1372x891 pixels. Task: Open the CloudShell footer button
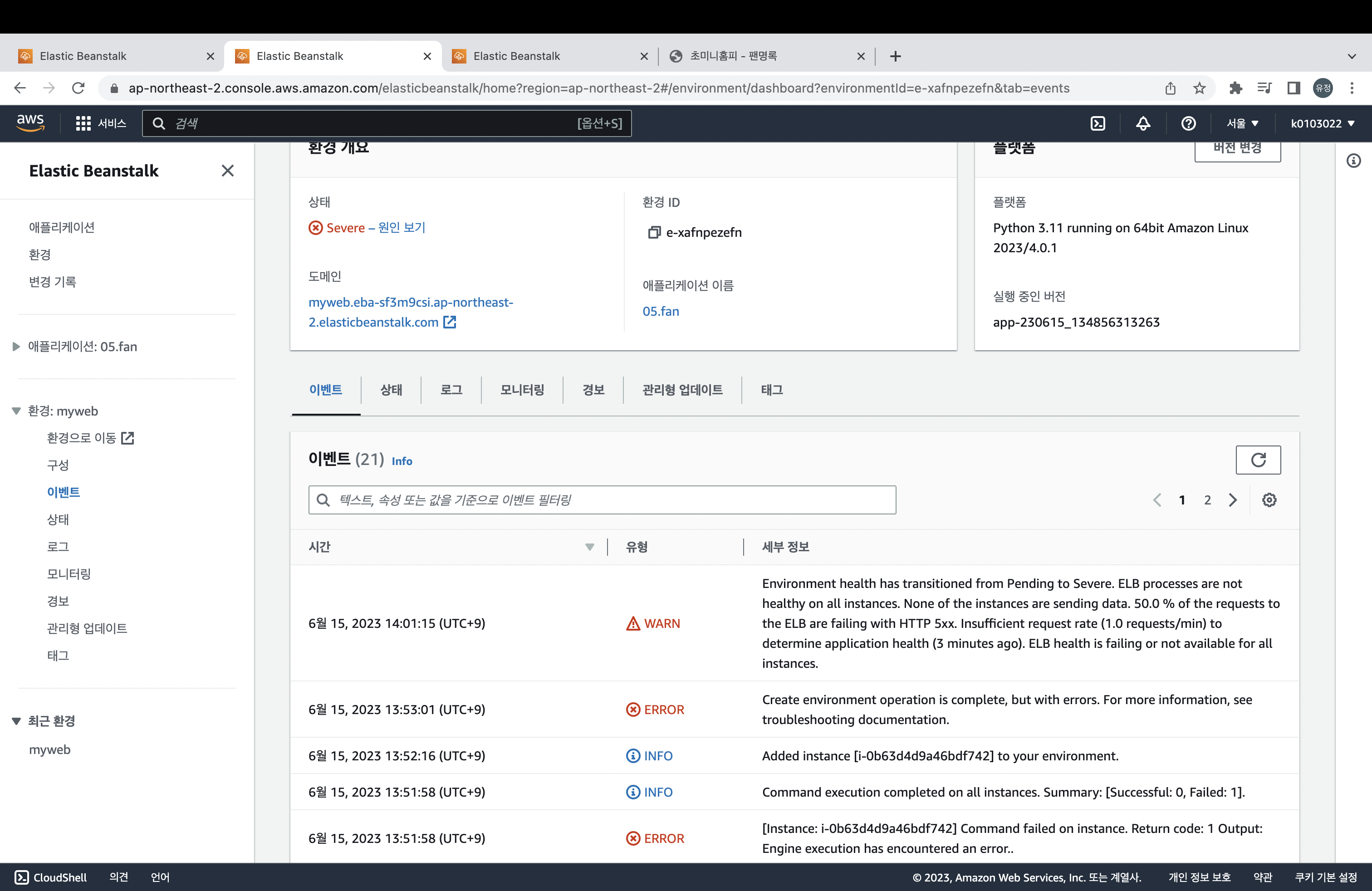51,877
